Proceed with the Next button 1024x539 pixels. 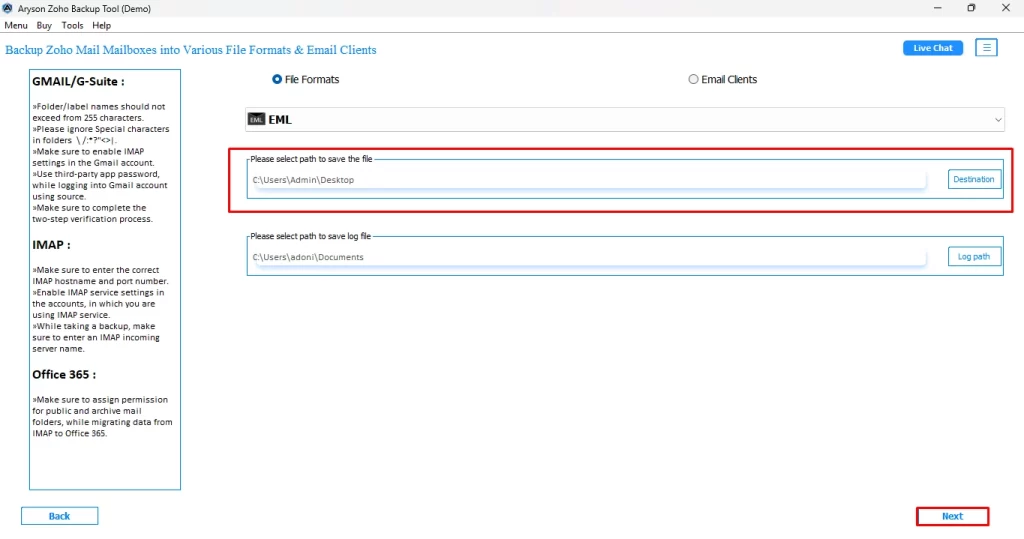point(952,516)
